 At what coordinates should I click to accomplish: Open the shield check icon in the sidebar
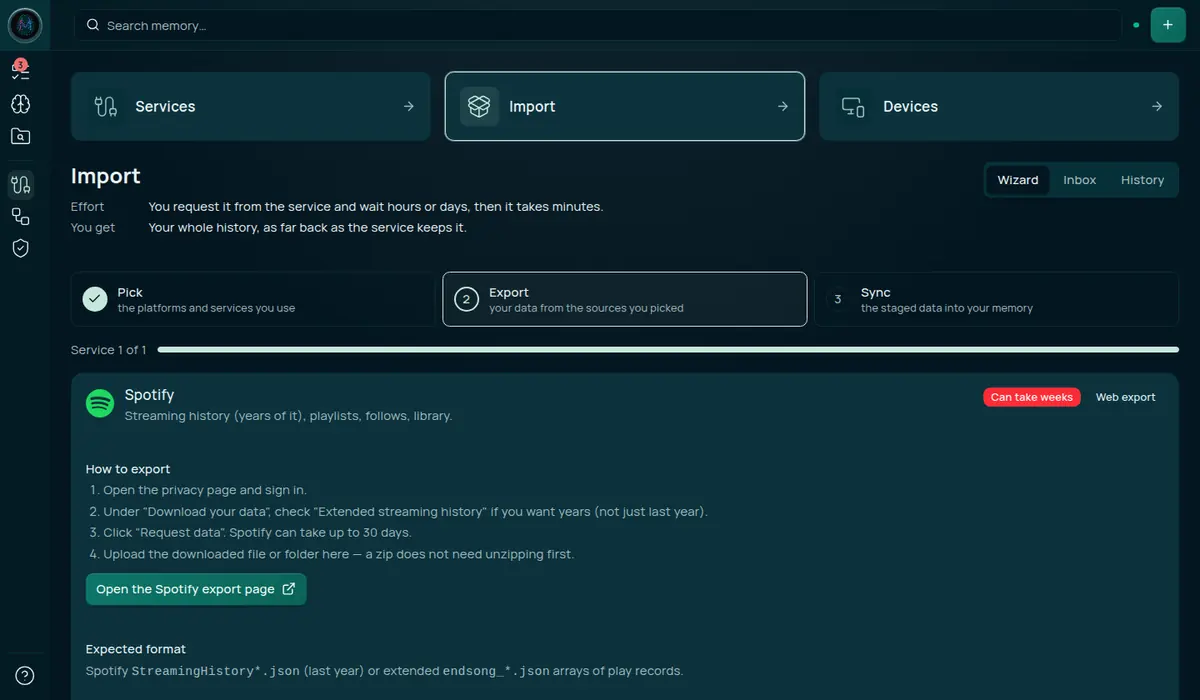point(20,248)
